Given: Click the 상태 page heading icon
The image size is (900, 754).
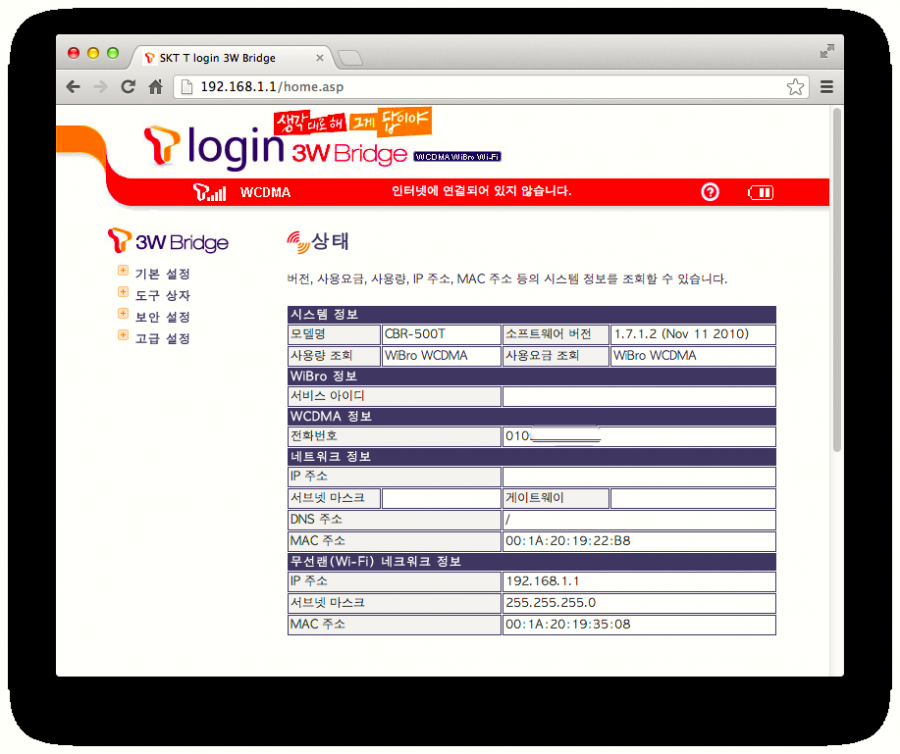Looking at the screenshot, I should 298,242.
